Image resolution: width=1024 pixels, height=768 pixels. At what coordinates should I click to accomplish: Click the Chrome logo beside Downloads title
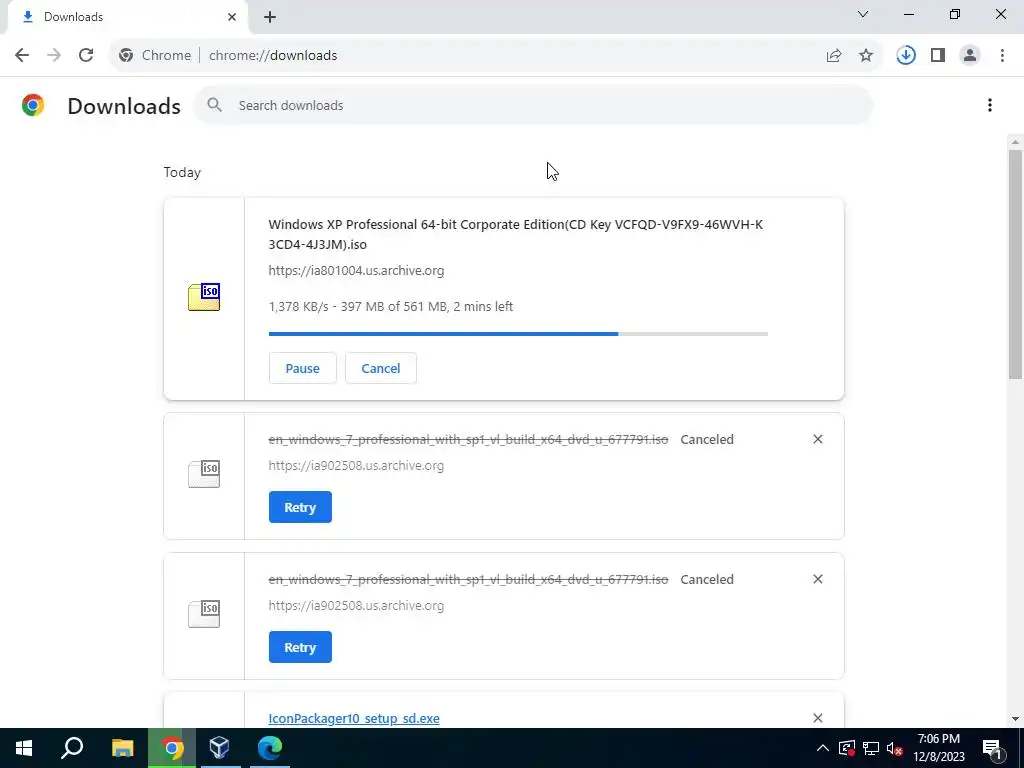33,105
